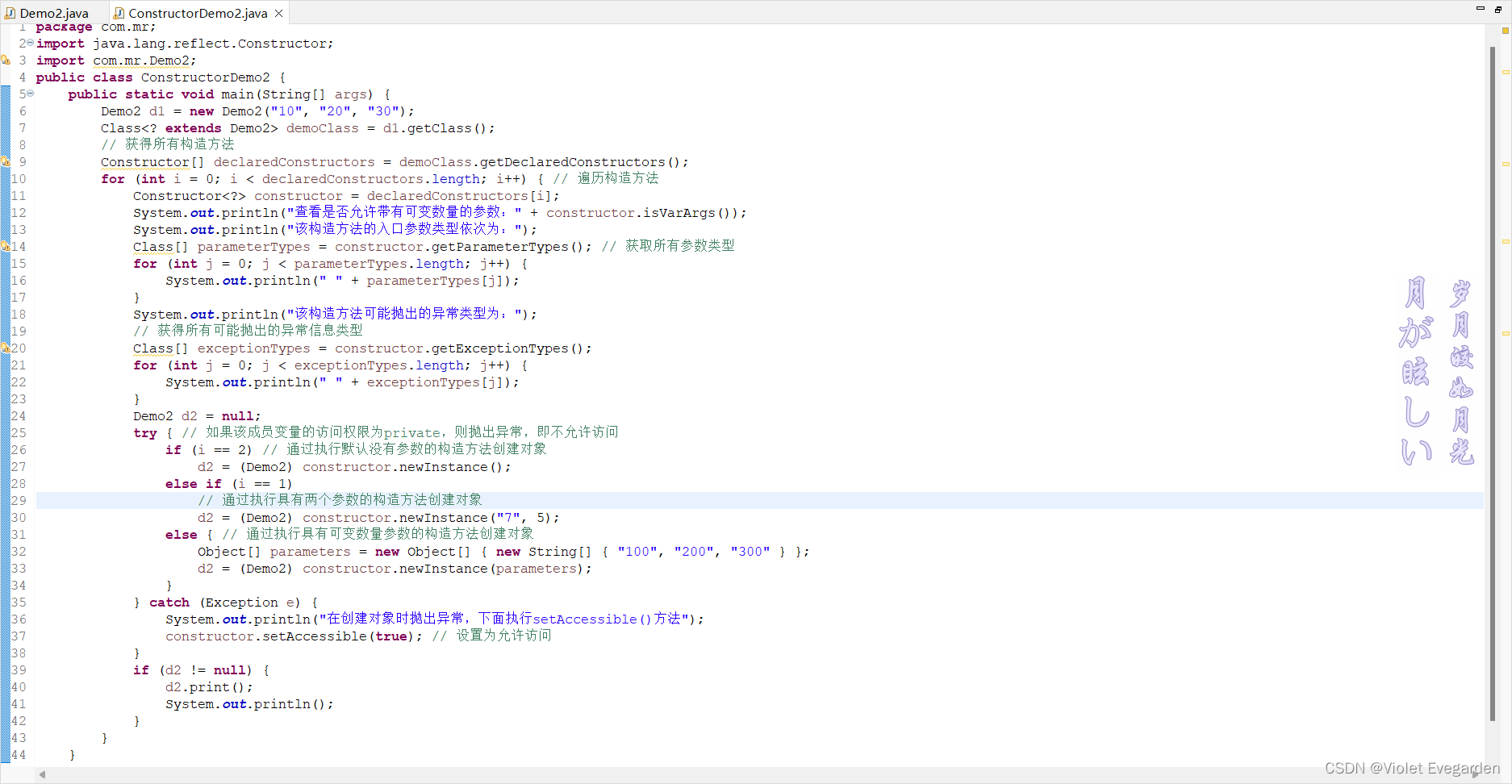Collapse the import statements fold at line 2
The width and height of the screenshot is (1512, 784).
coord(30,43)
